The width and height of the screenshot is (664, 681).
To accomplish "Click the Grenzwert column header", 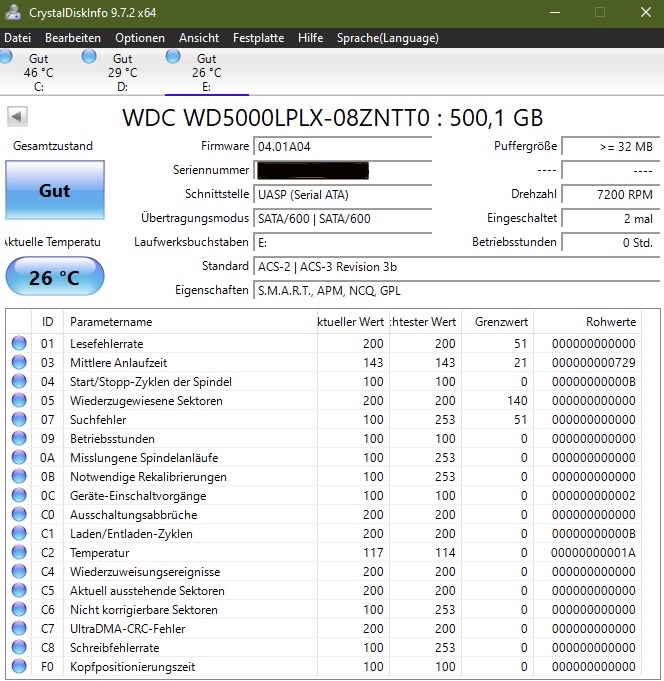I will point(498,321).
